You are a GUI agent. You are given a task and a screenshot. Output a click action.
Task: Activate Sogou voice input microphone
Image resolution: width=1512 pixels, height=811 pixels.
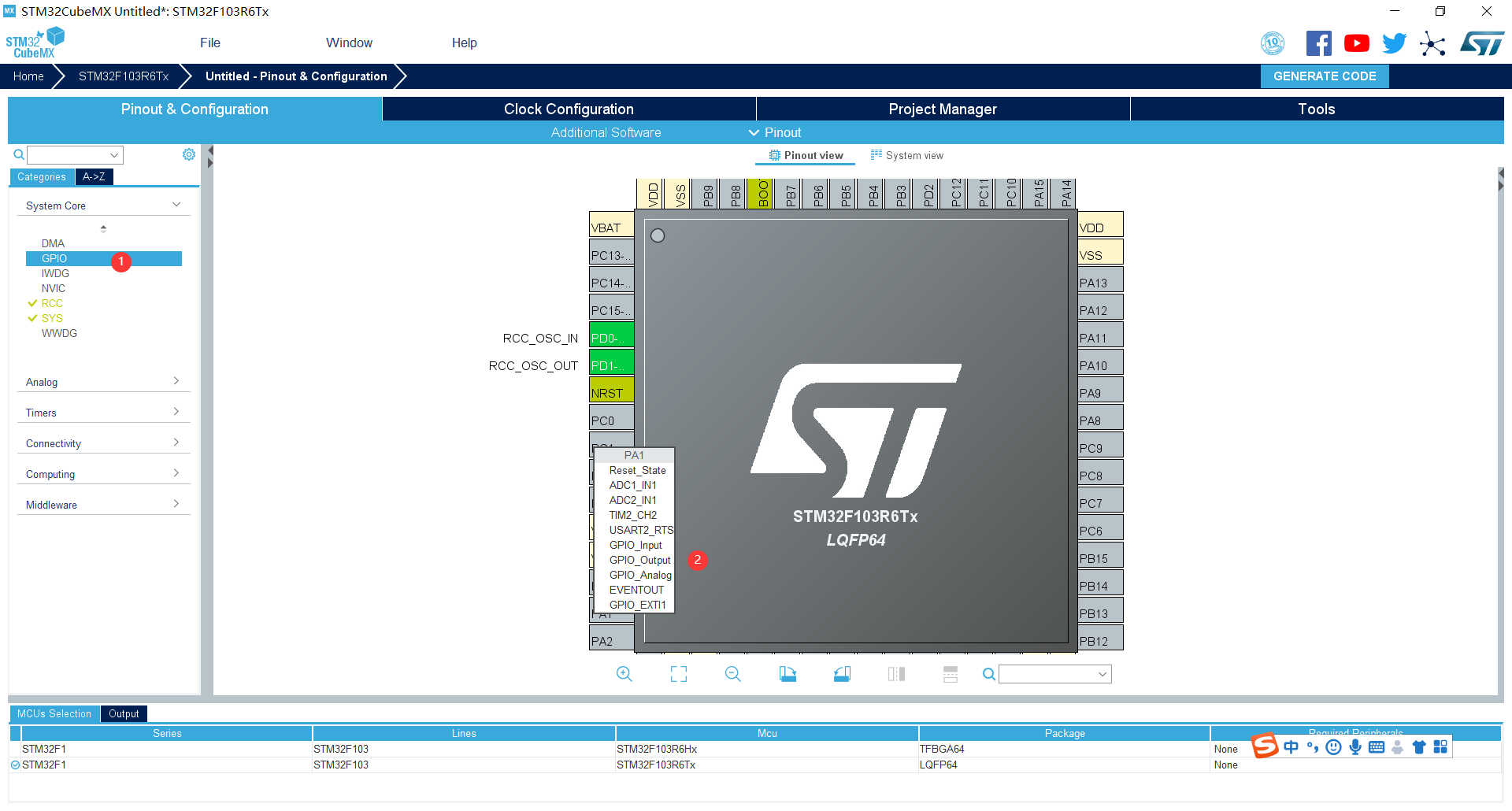[x=1355, y=747]
